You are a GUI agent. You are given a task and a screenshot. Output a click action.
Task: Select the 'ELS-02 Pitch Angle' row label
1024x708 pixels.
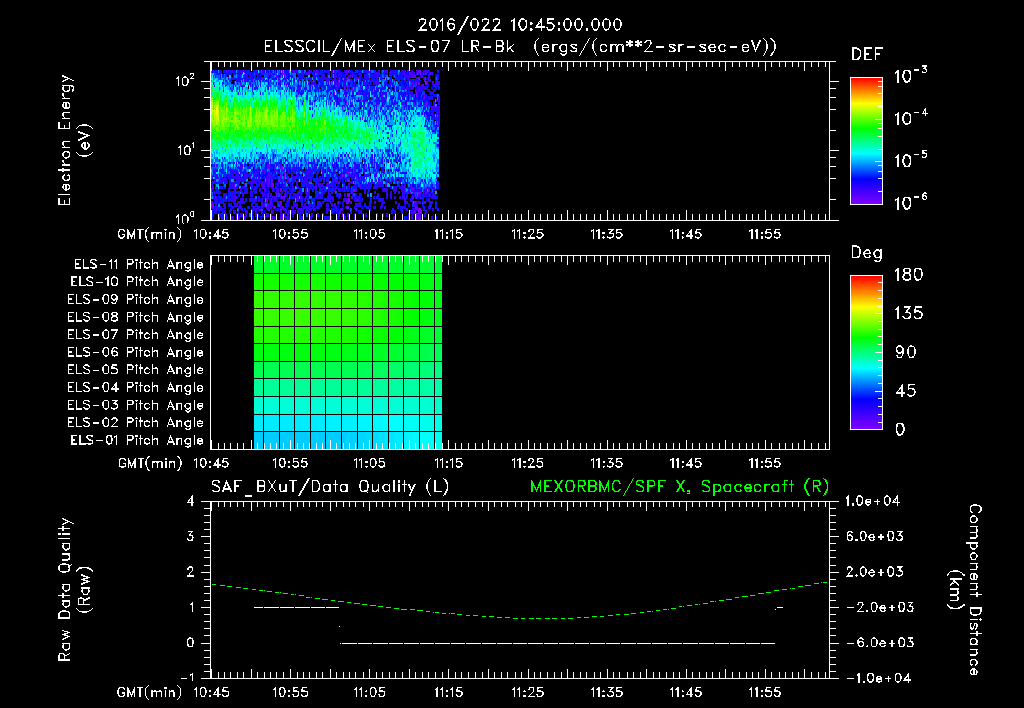(135, 423)
